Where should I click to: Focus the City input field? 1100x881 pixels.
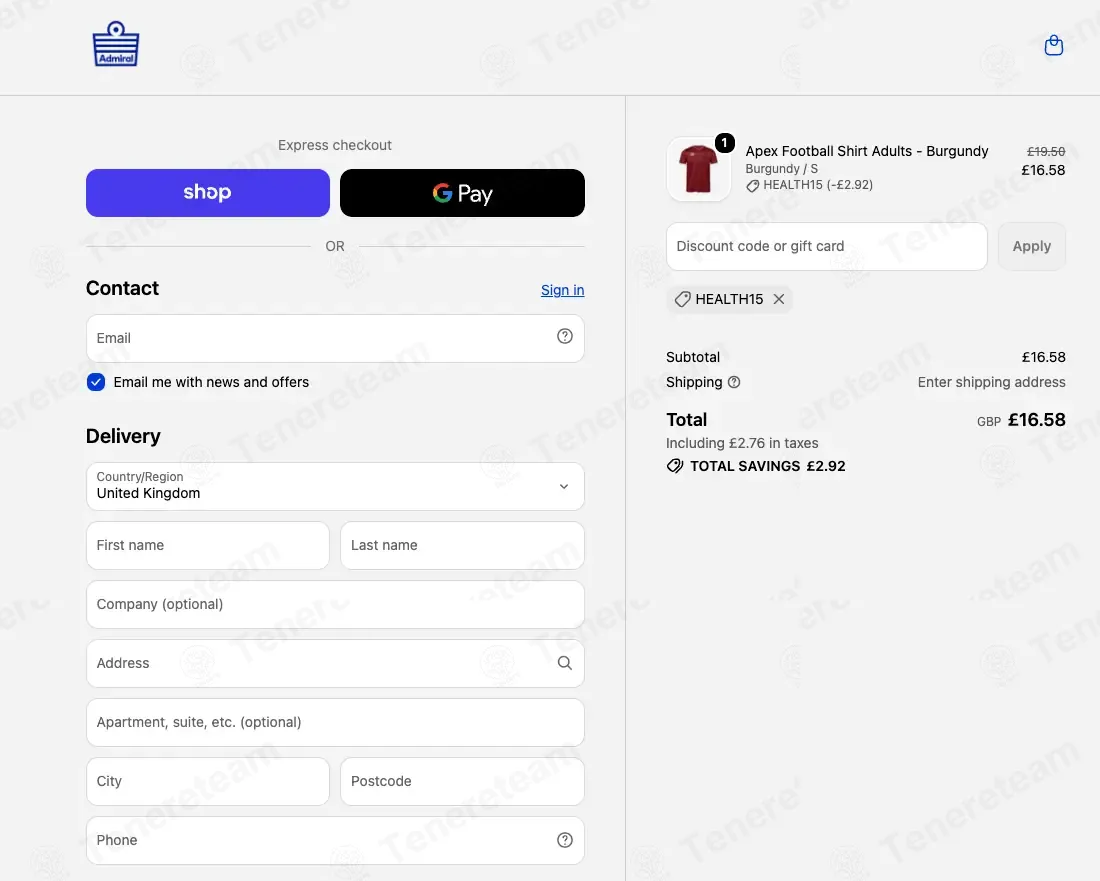pyautogui.click(x=208, y=781)
